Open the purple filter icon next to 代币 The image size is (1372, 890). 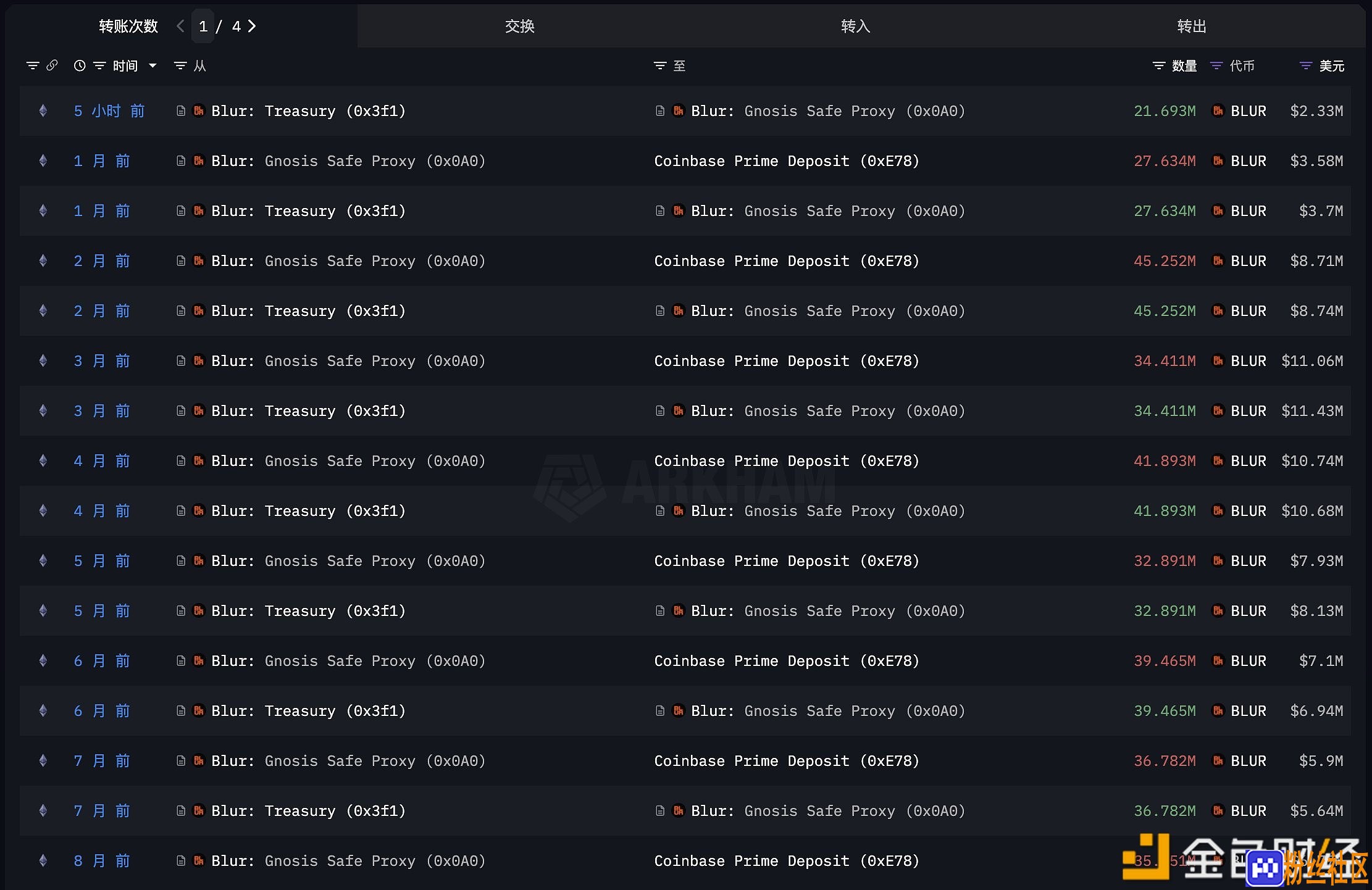tap(1216, 65)
